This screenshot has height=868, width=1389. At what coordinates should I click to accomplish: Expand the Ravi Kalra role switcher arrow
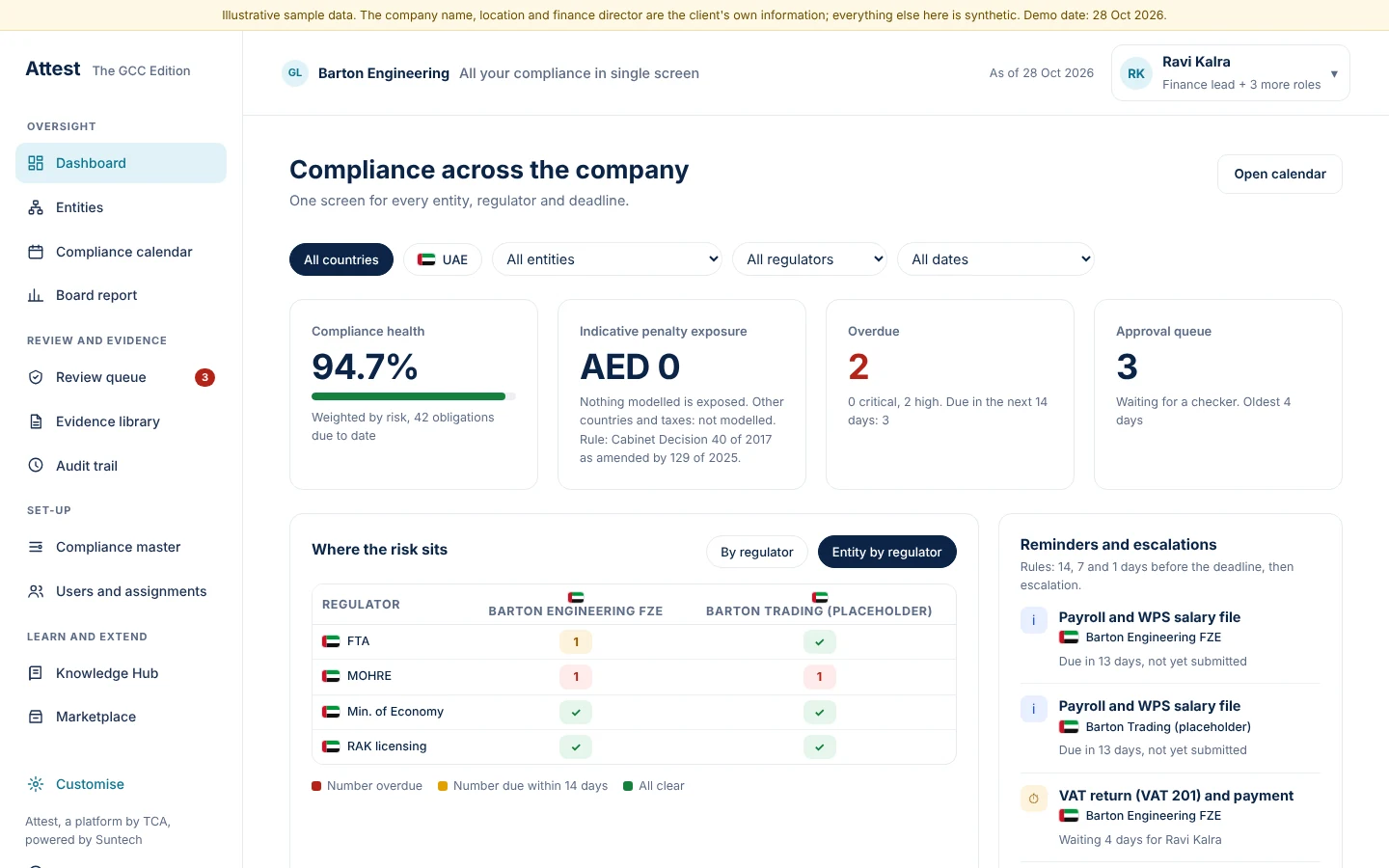click(1334, 73)
